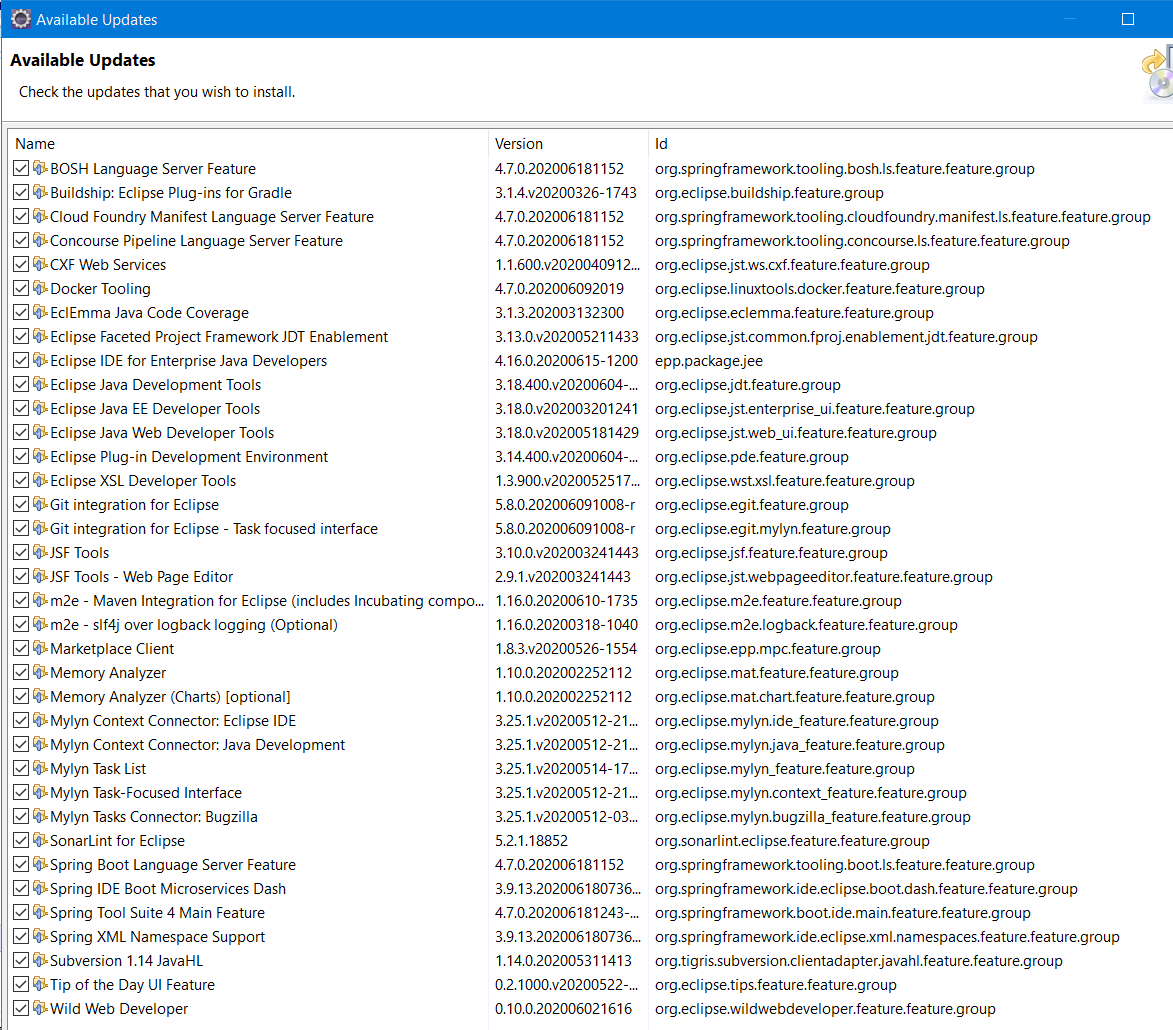Click the BOSH Language Server Feature icon

pos(40,168)
